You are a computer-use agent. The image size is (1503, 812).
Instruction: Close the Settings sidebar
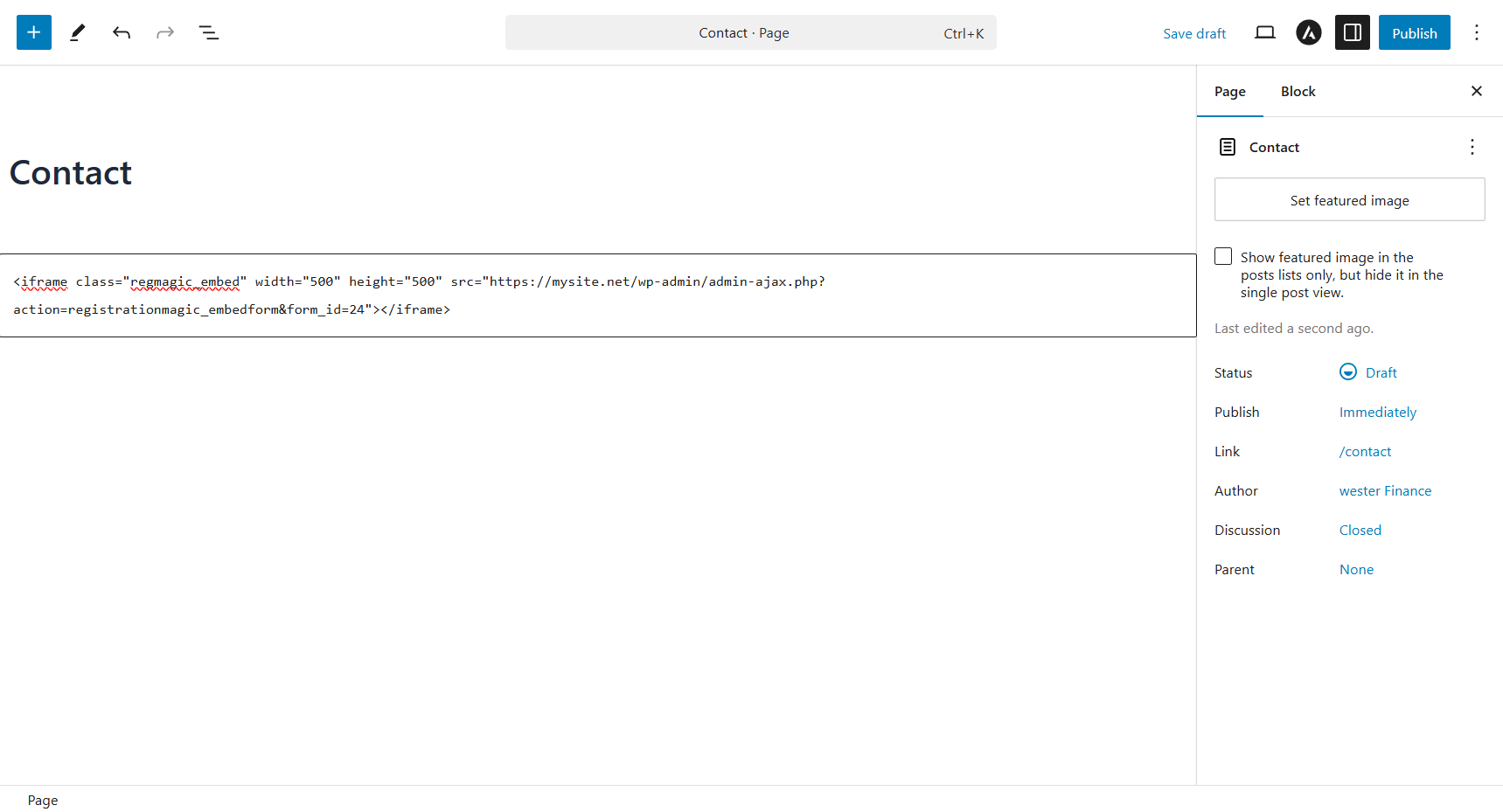coord(1476,91)
